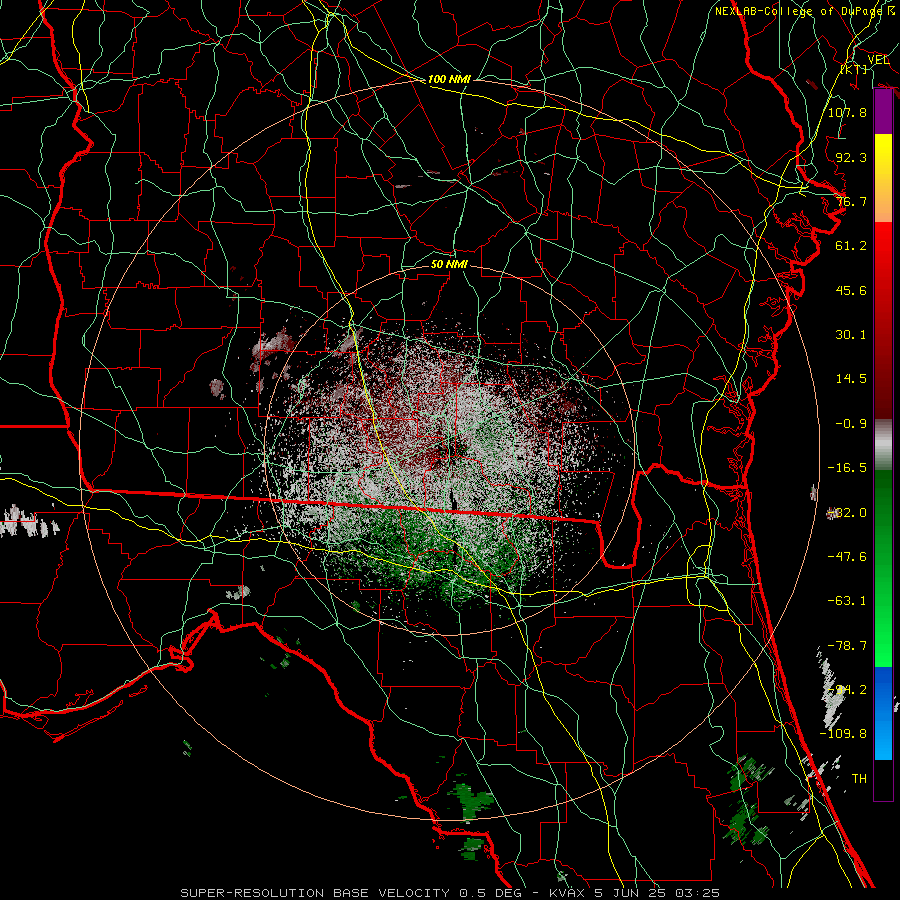This screenshot has width=900, height=900.
Task: Click the 107.8 legend value
Action: [x=847, y=112]
